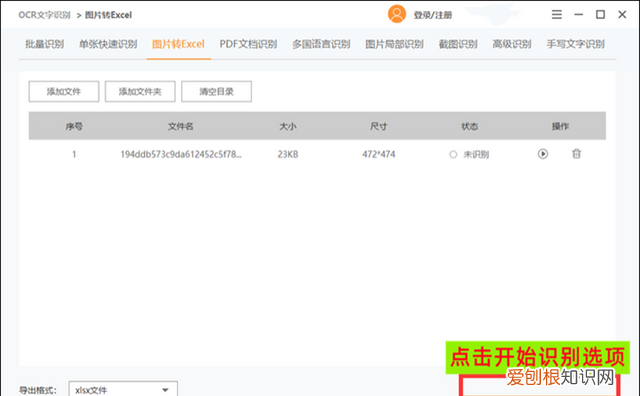Select the 未识别 status radio circle

tap(453, 154)
